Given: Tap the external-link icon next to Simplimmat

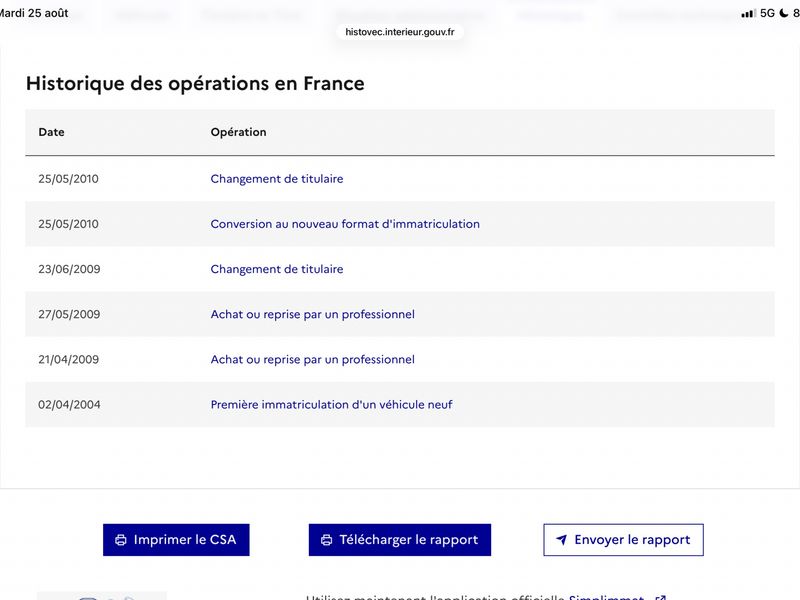Looking at the screenshot, I should (x=660, y=597).
